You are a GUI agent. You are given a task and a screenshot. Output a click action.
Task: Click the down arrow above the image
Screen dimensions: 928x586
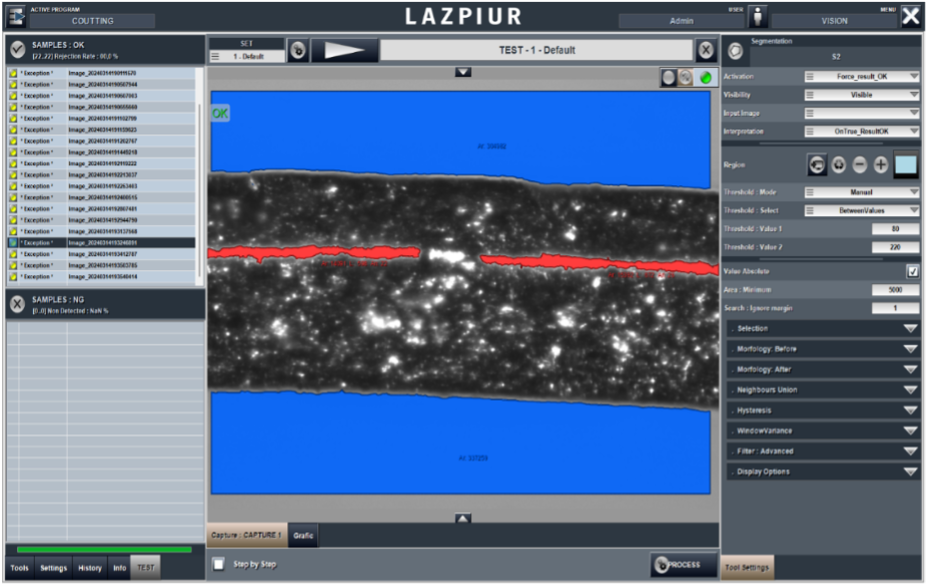point(463,72)
